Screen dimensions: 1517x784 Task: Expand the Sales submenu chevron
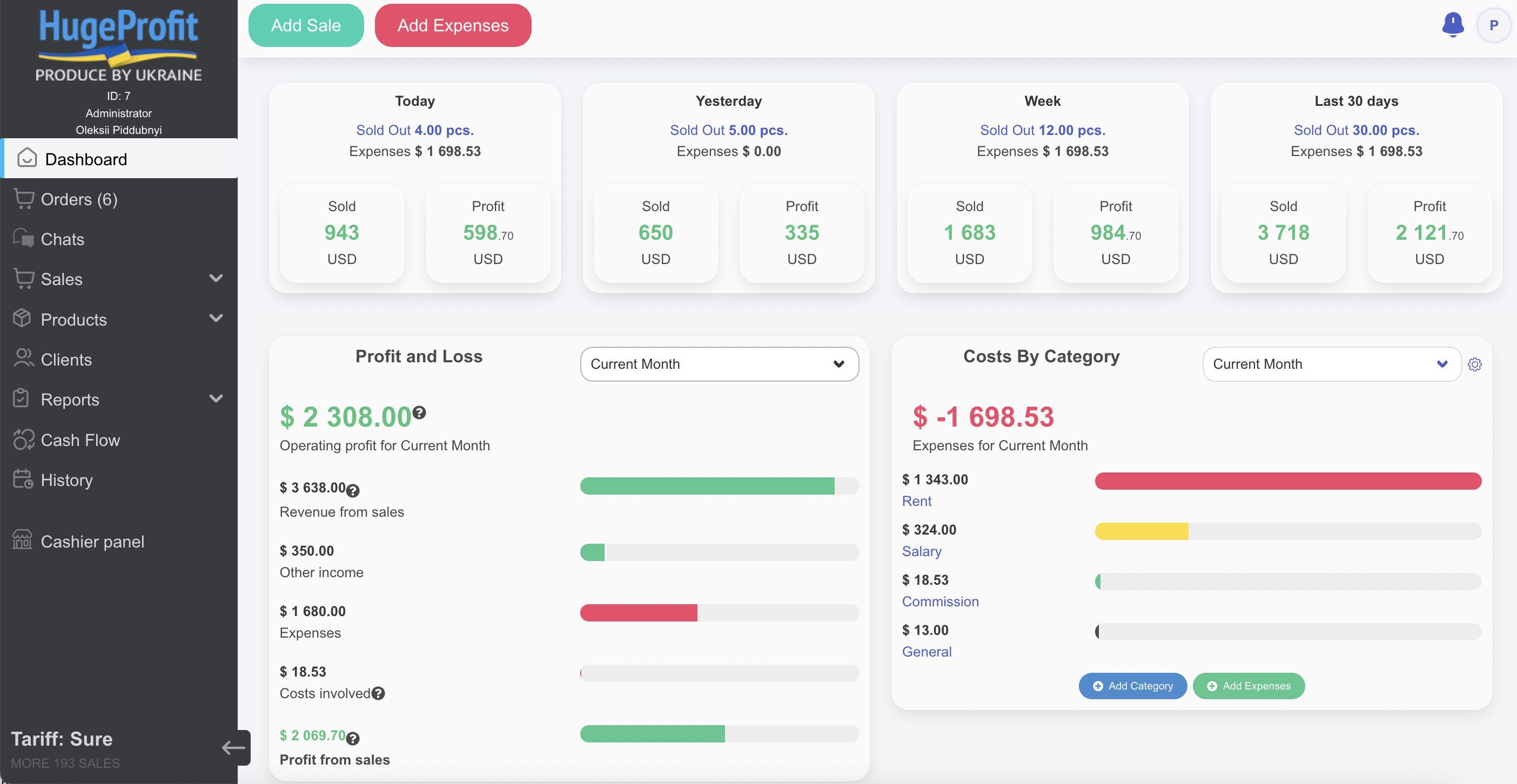pyautogui.click(x=216, y=279)
